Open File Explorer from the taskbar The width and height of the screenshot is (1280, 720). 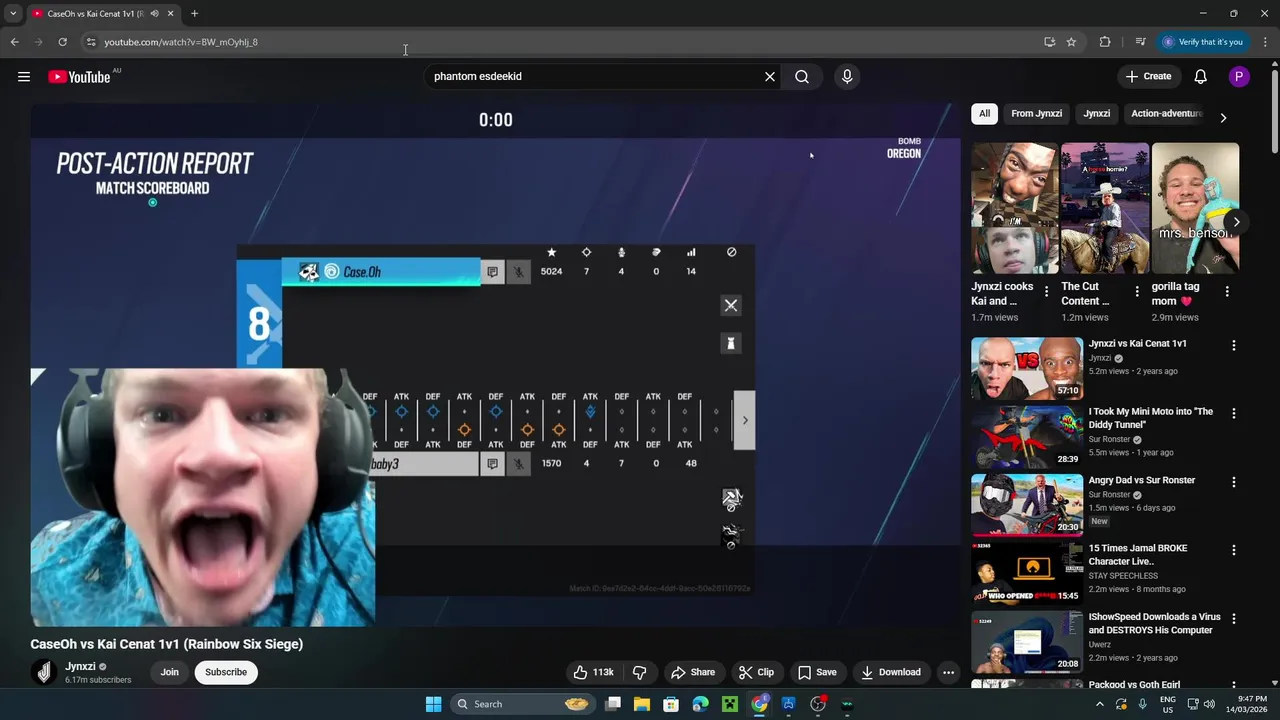point(642,704)
